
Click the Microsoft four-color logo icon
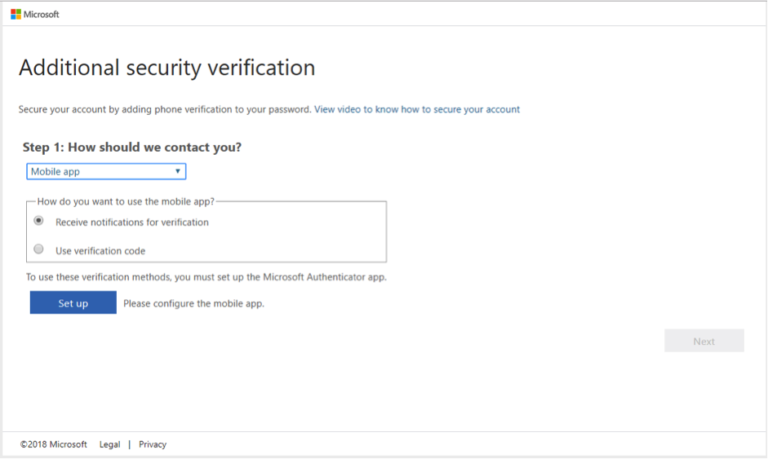(x=16, y=14)
